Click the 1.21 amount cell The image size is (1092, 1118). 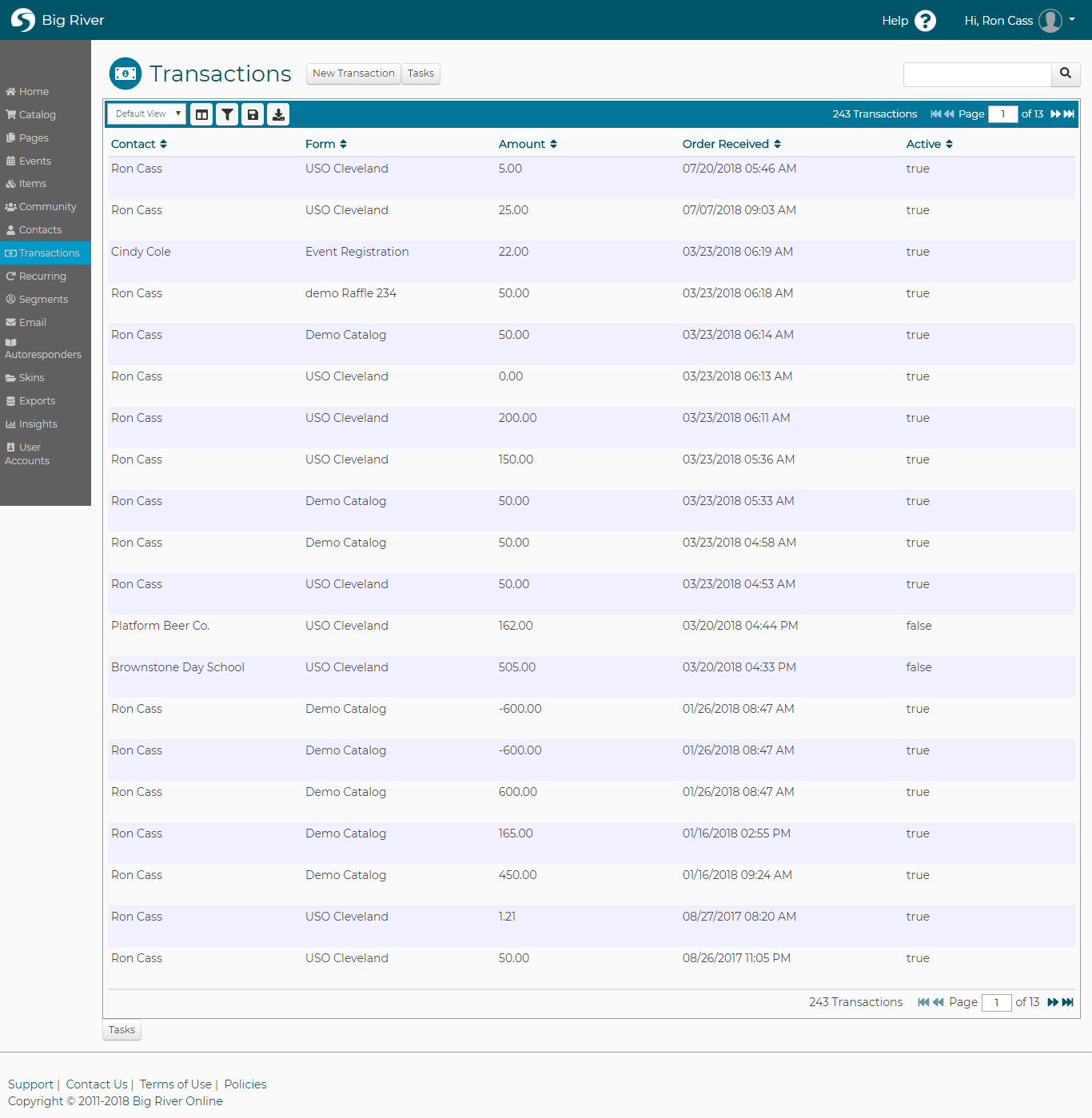pyautogui.click(x=507, y=917)
